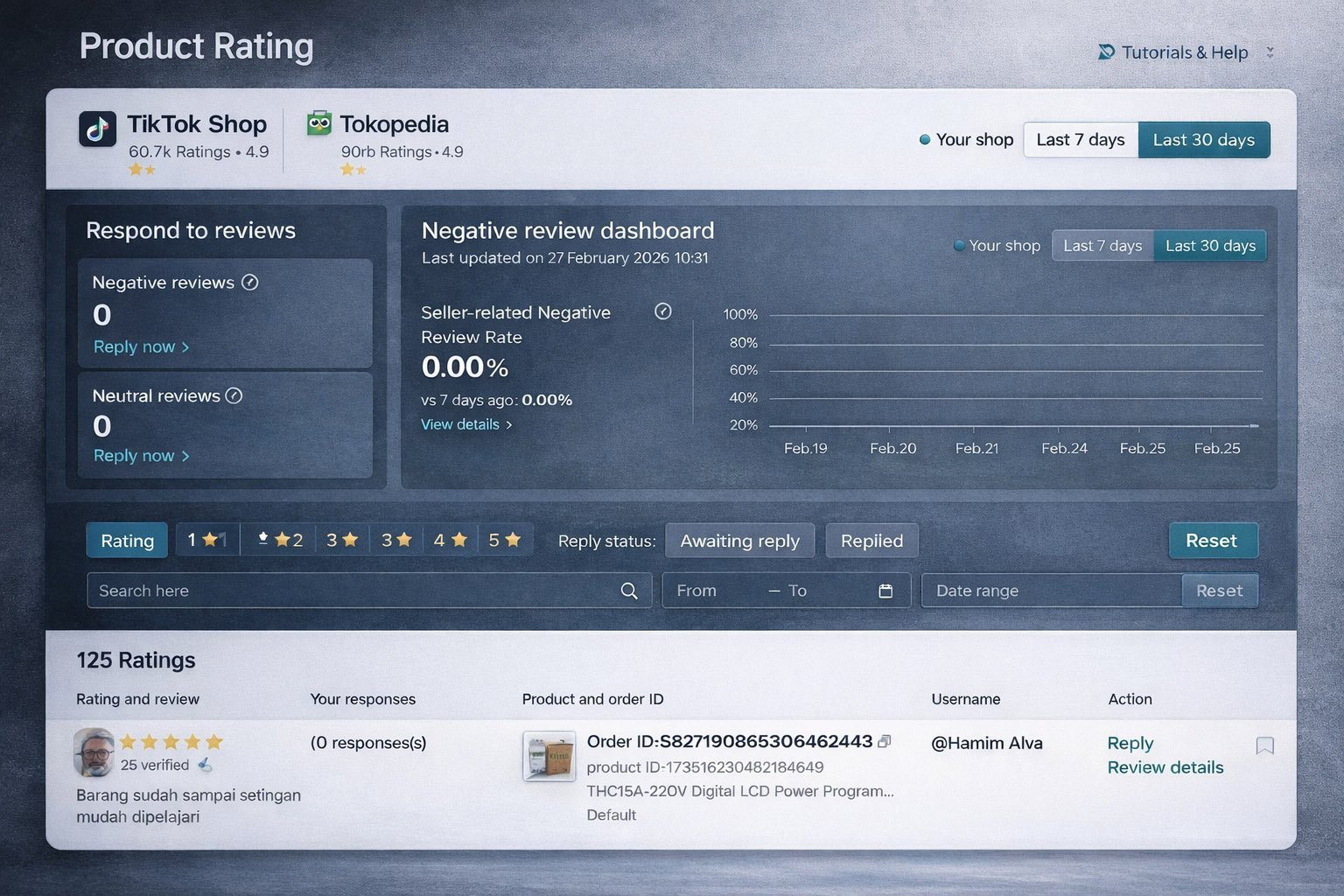Click the Tokopedia owl logo icon
Image resolution: width=1344 pixels, height=896 pixels.
click(x=319, y=123)
